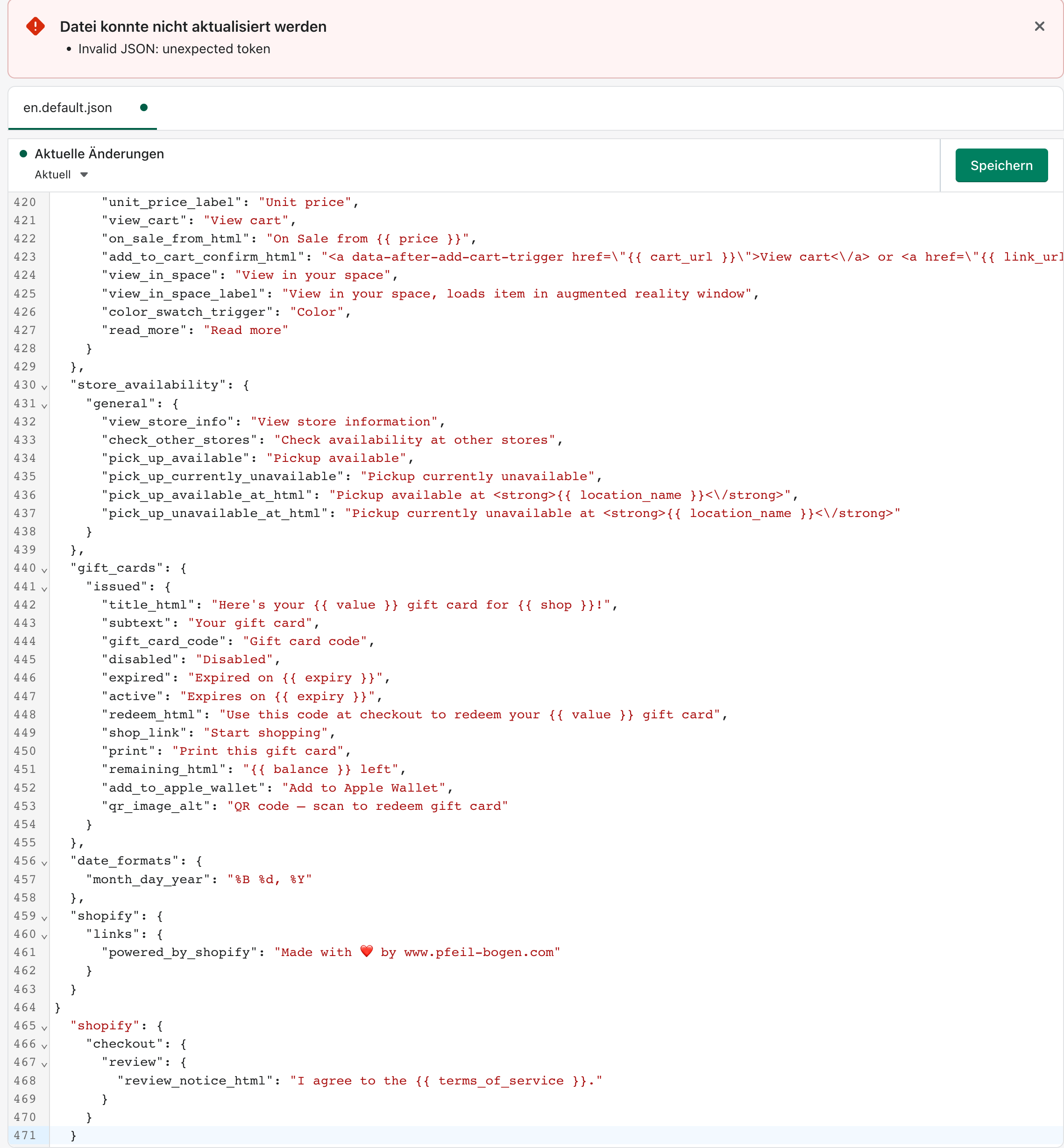Fold review block at line 467
The height and width of the screenshot is (1148, 1064).
point(44,1064)
